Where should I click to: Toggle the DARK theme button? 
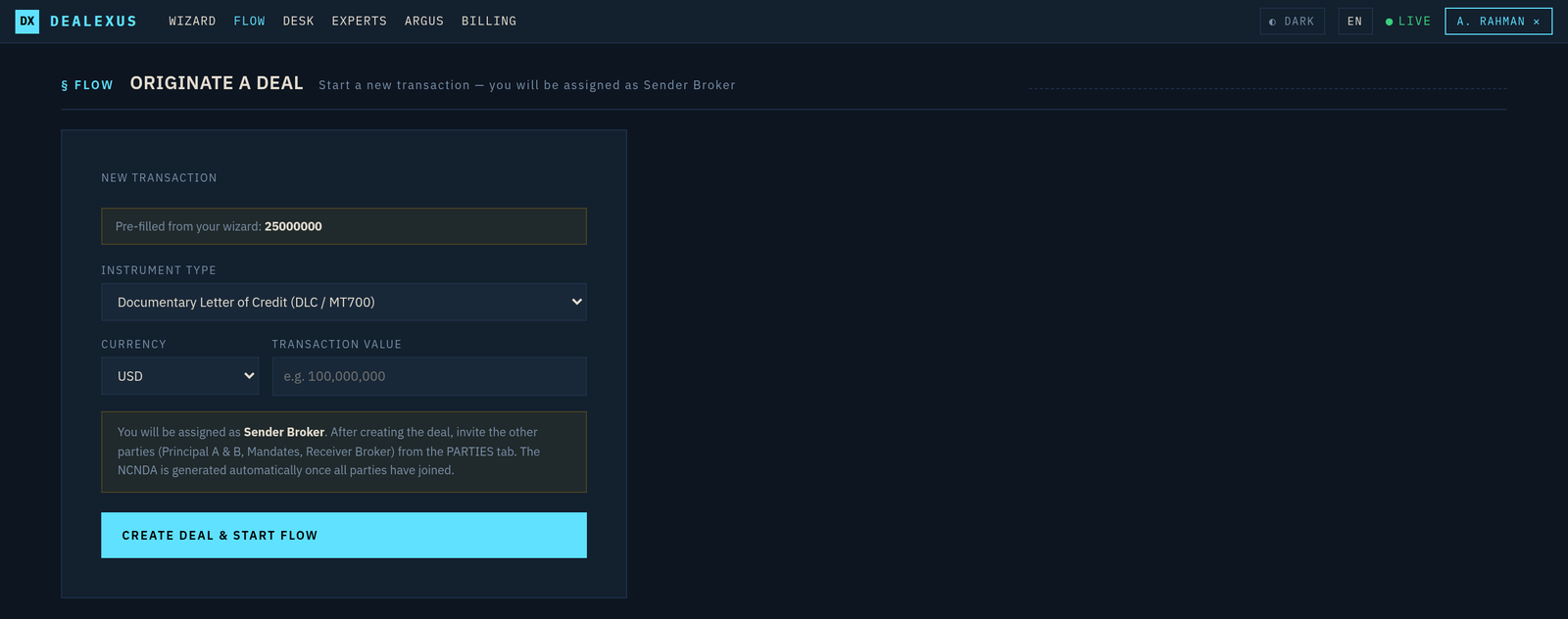pyautogui.click(x=1292, y=22)
